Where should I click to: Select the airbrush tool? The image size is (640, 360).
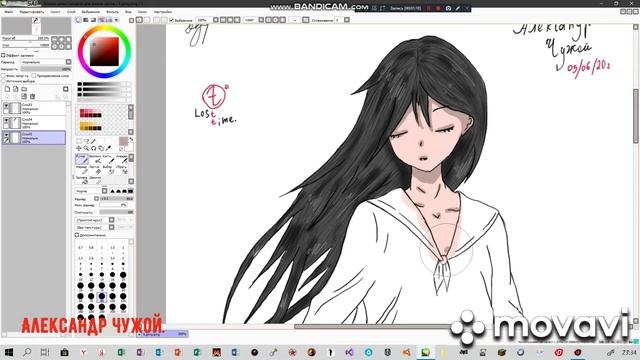point(95,159)
